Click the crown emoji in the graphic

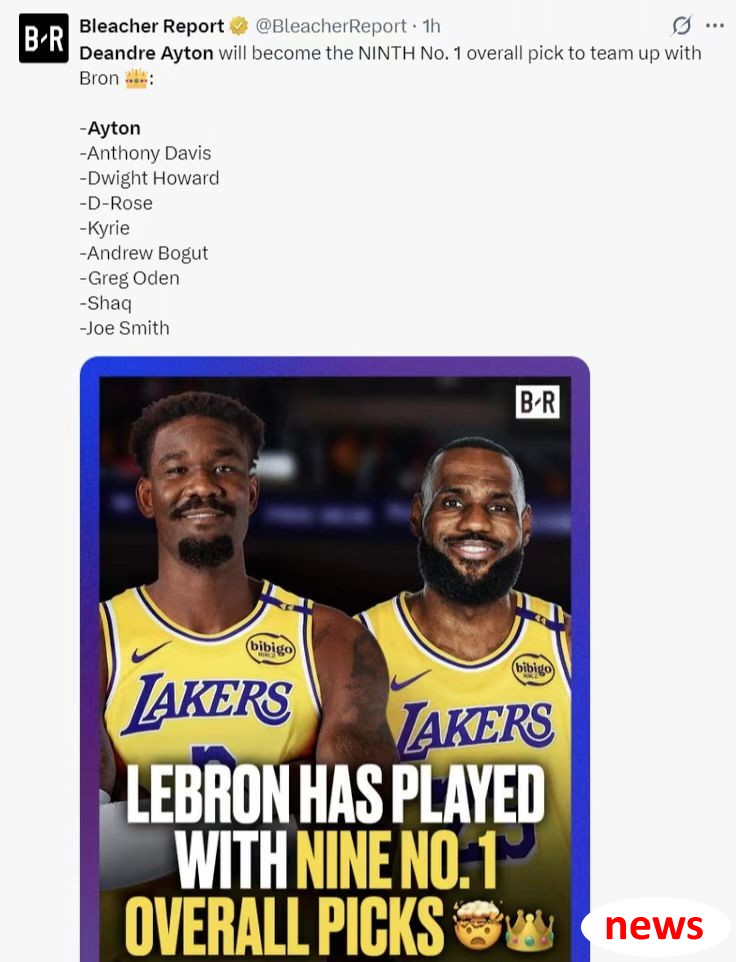click(x=531, y=928)
